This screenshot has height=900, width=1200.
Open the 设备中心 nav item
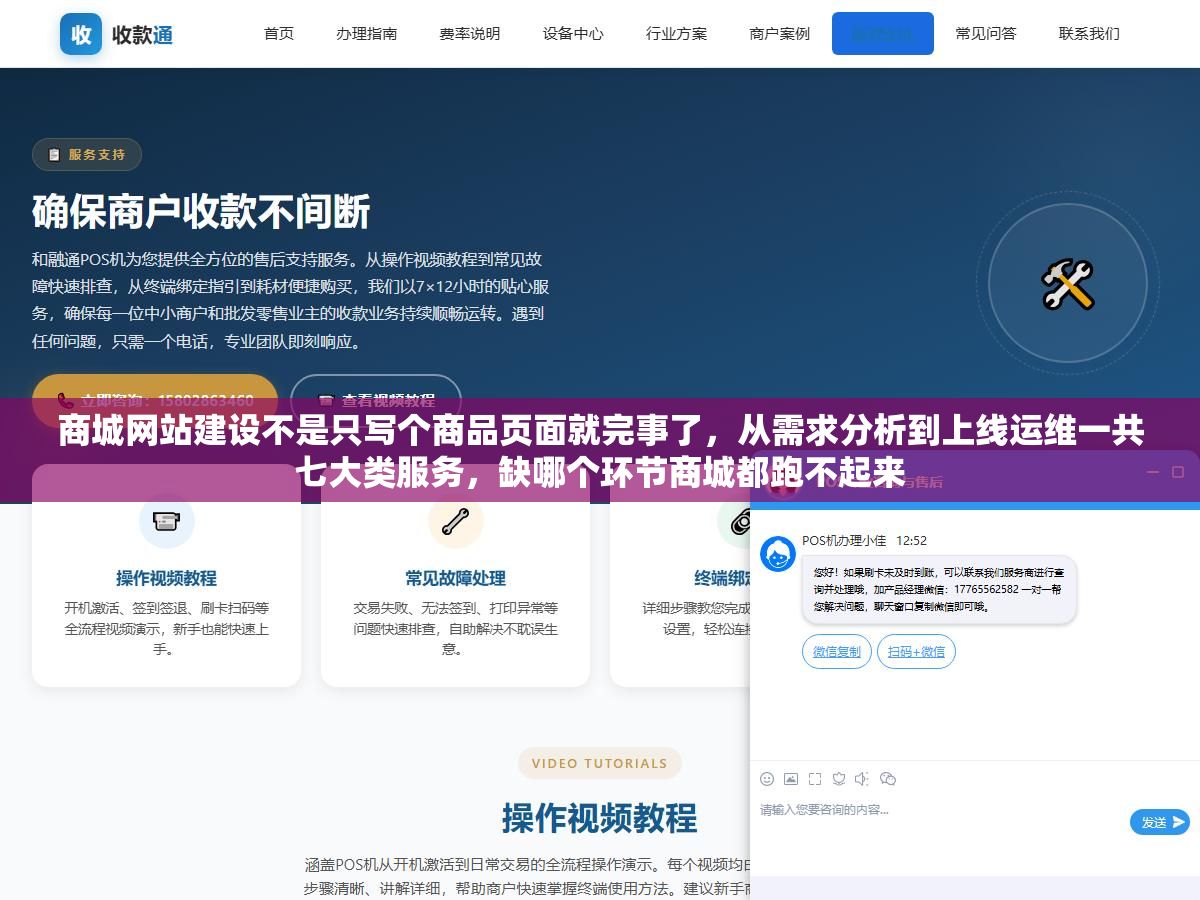(573, 33)
